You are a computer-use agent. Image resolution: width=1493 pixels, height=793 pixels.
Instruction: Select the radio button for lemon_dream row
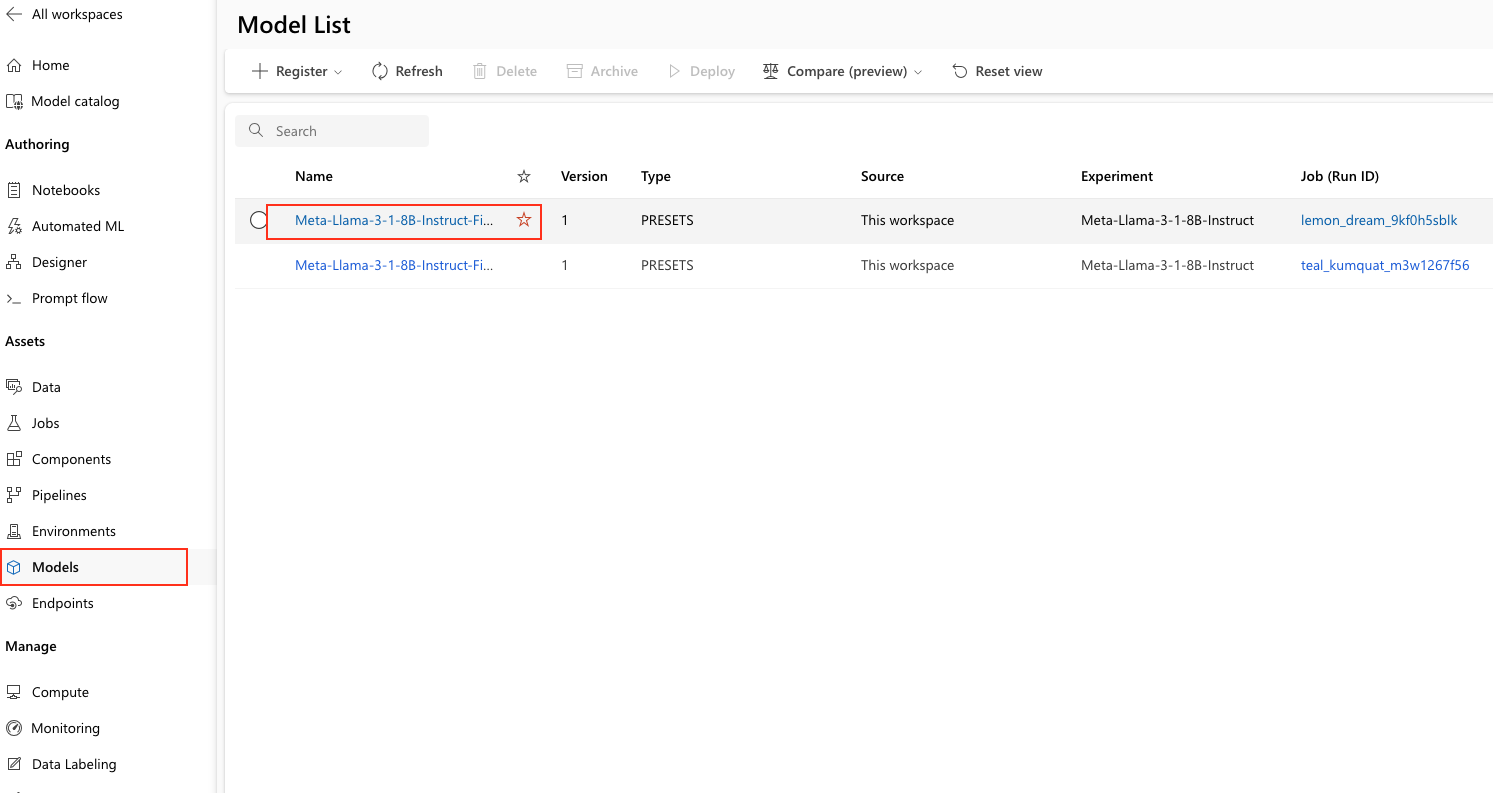pyautogui.click(x=258, y=220)
